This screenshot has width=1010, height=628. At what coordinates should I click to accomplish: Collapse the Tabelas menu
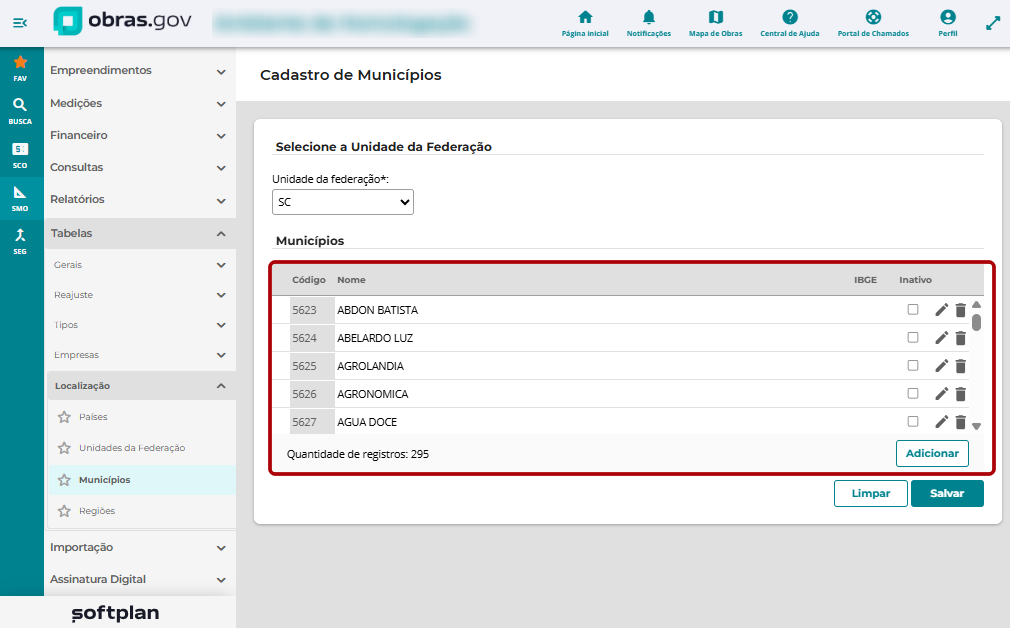(139, 233)
